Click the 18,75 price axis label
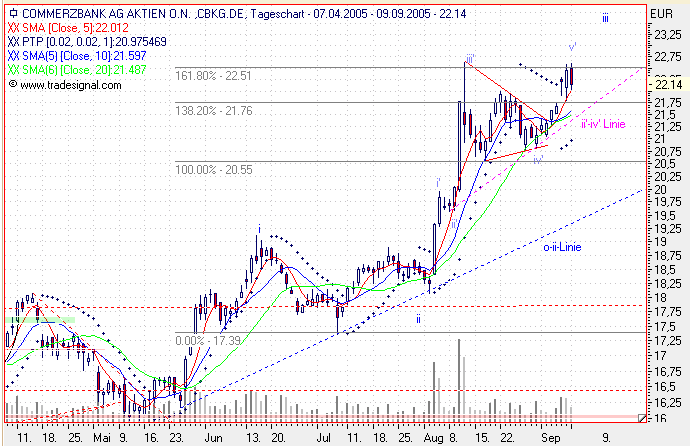The width and height of the screenshot is (690, 446). coord(668,256)
